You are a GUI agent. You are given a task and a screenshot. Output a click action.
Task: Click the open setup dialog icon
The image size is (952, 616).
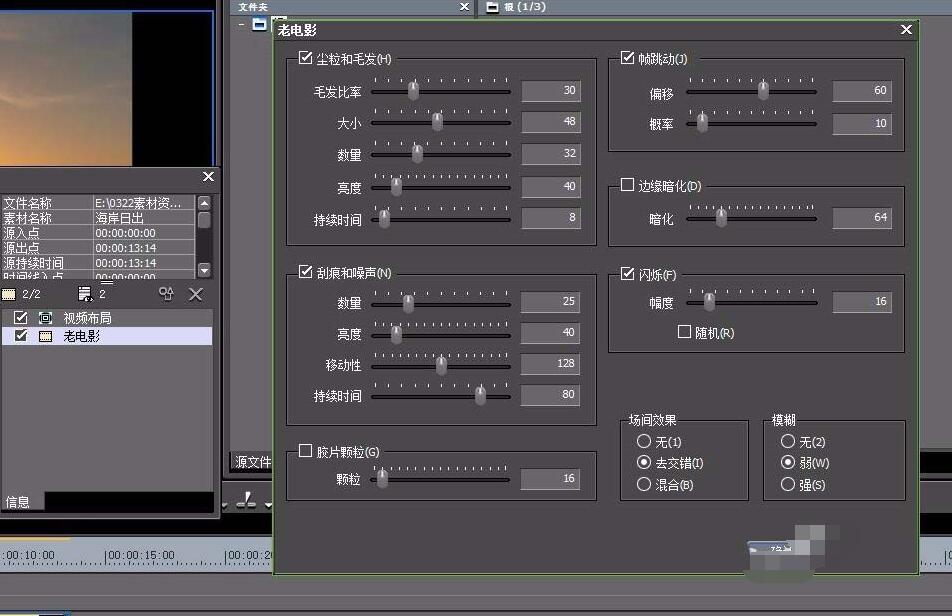point(166,294)
